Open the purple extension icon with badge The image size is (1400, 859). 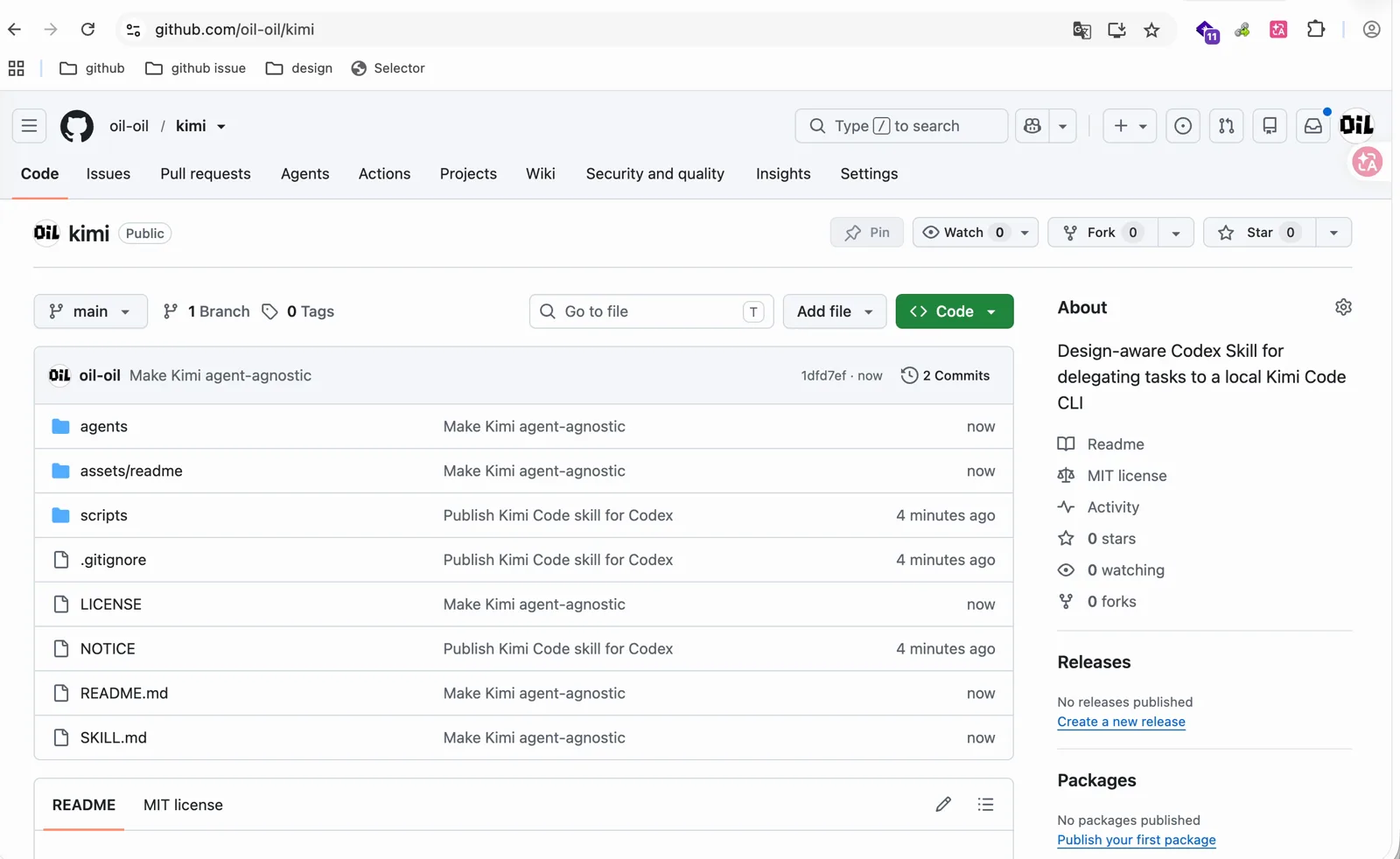pyautogui.click(x=1207, y=31)
